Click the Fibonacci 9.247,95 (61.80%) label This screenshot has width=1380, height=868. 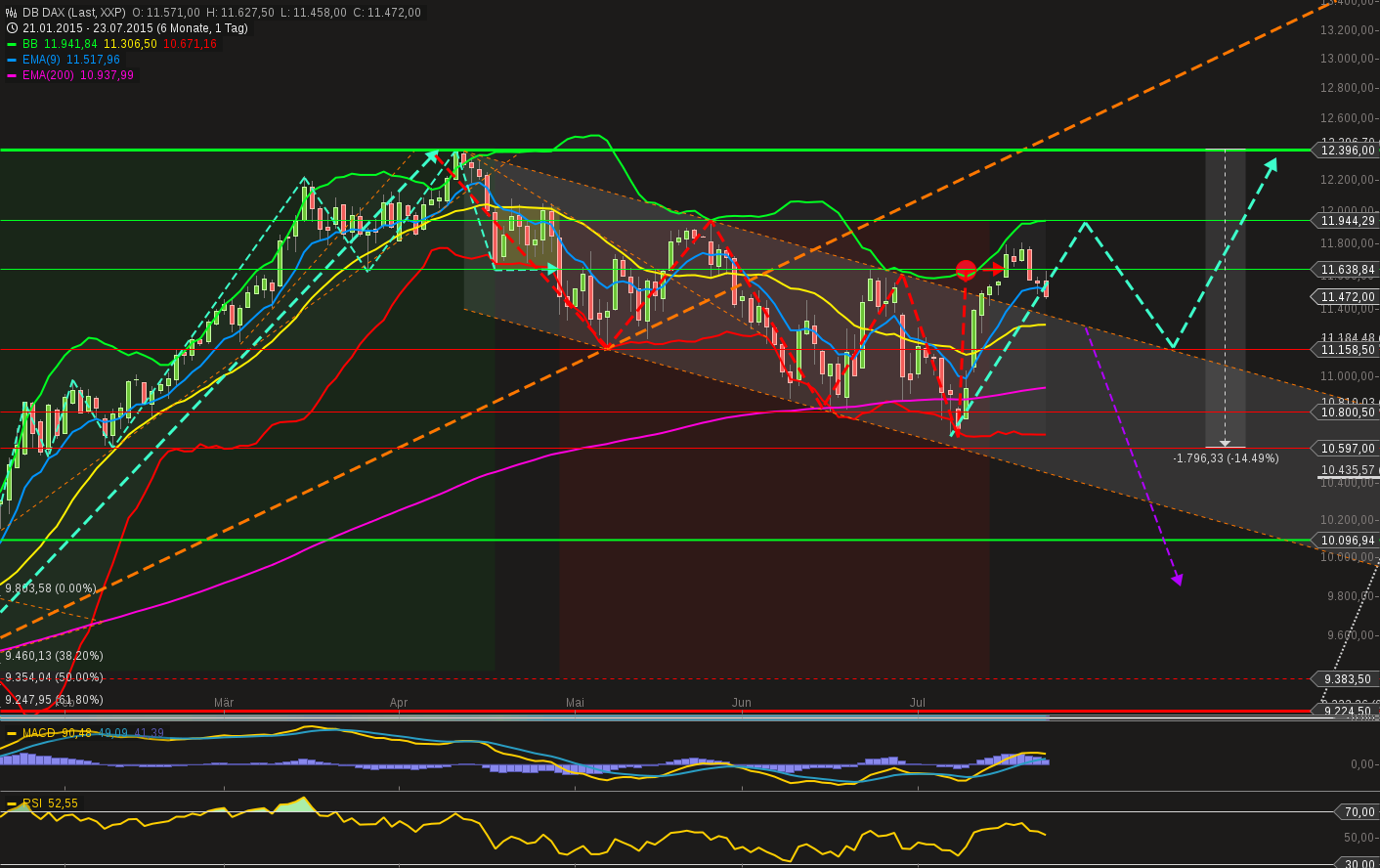pos(54,700)
